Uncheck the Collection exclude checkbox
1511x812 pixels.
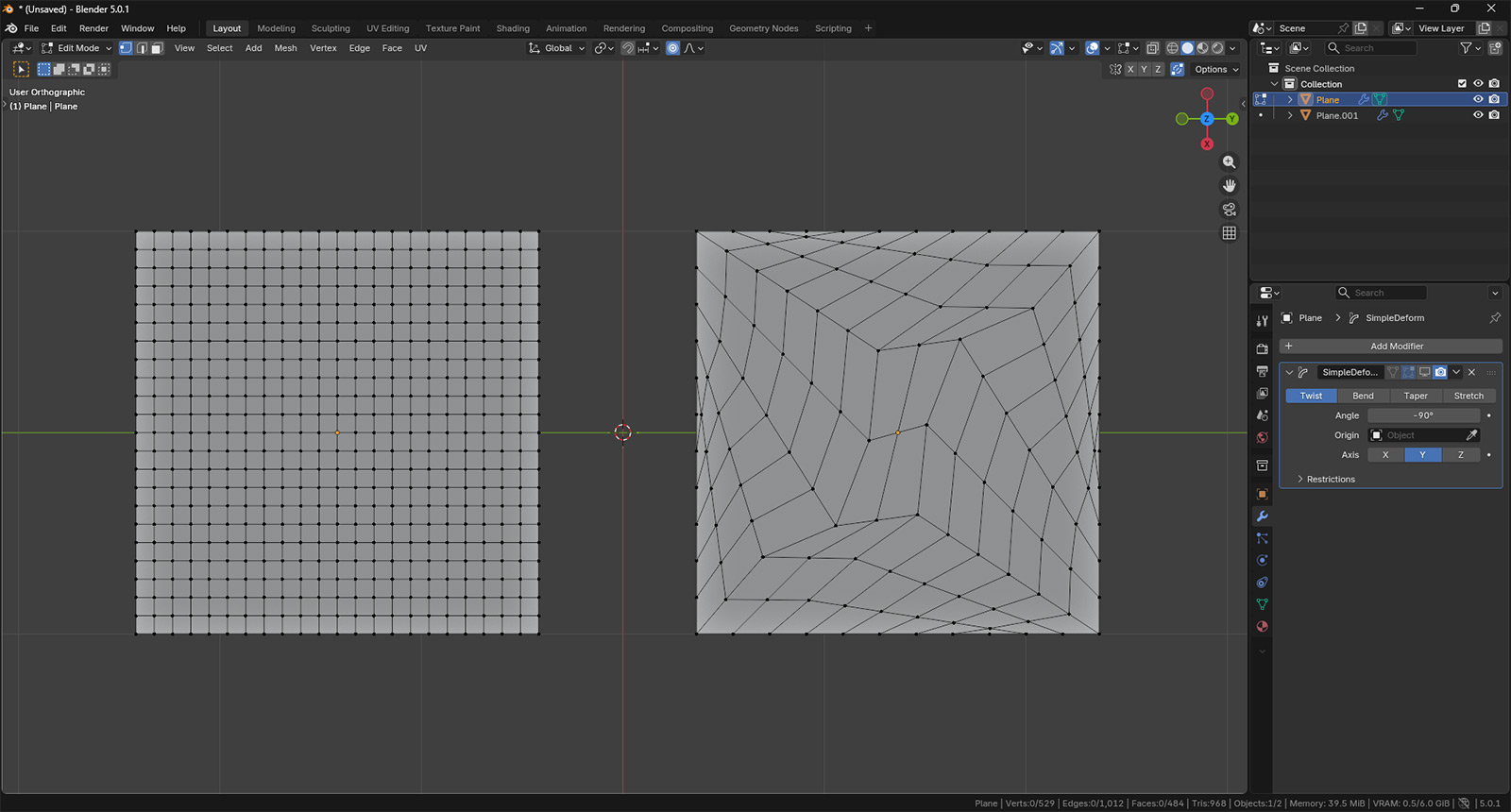(x=1462, y=84)
